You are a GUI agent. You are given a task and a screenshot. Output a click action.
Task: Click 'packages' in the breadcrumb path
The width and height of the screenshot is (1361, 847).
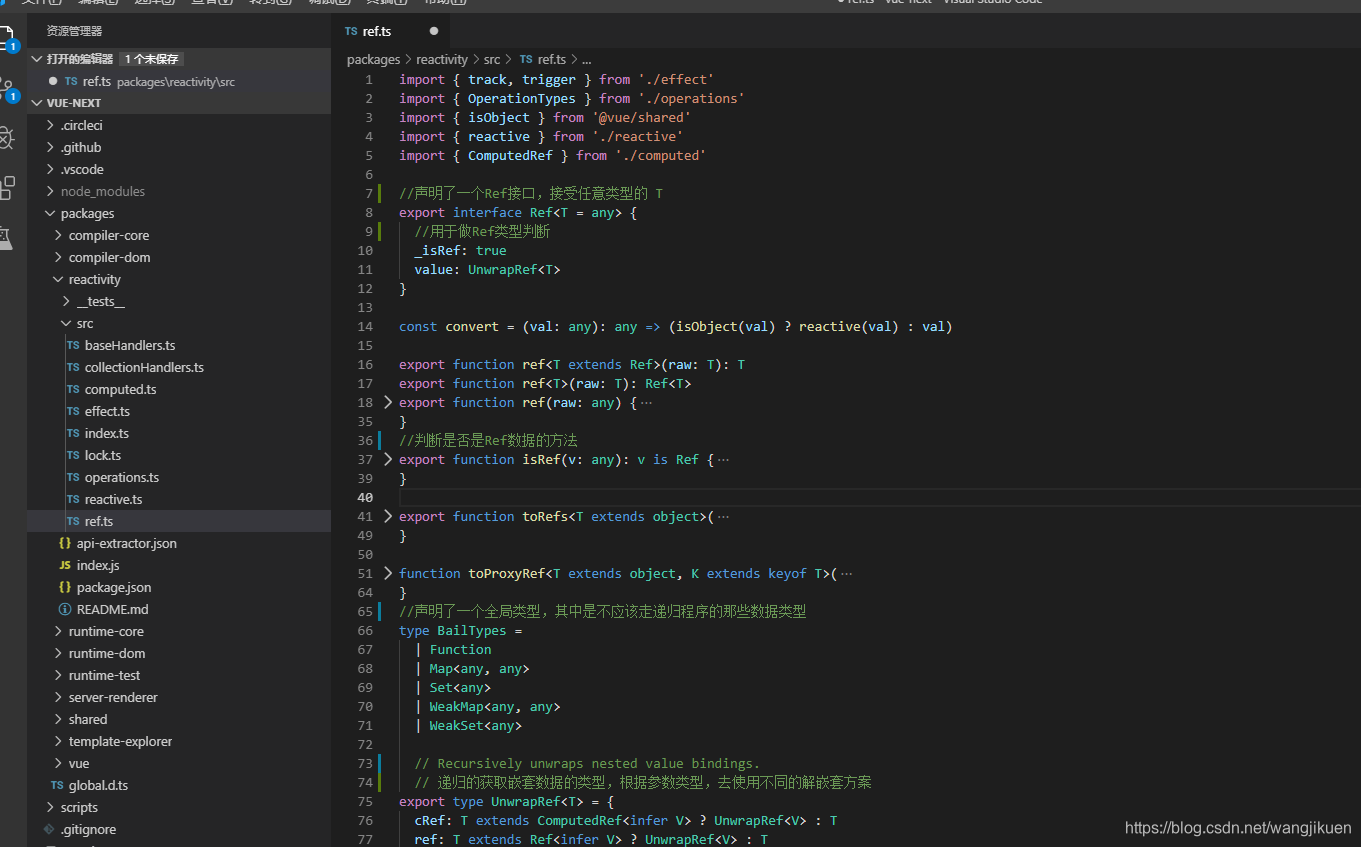[x=373, y=60]
